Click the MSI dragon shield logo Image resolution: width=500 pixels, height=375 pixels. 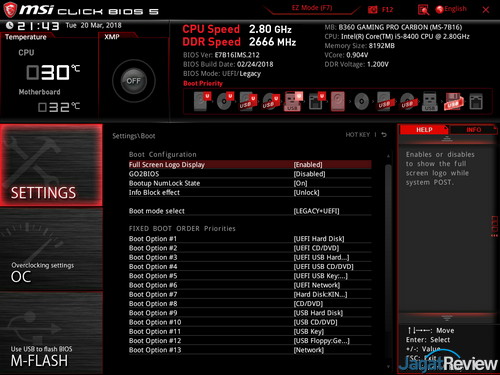[10, 10]
